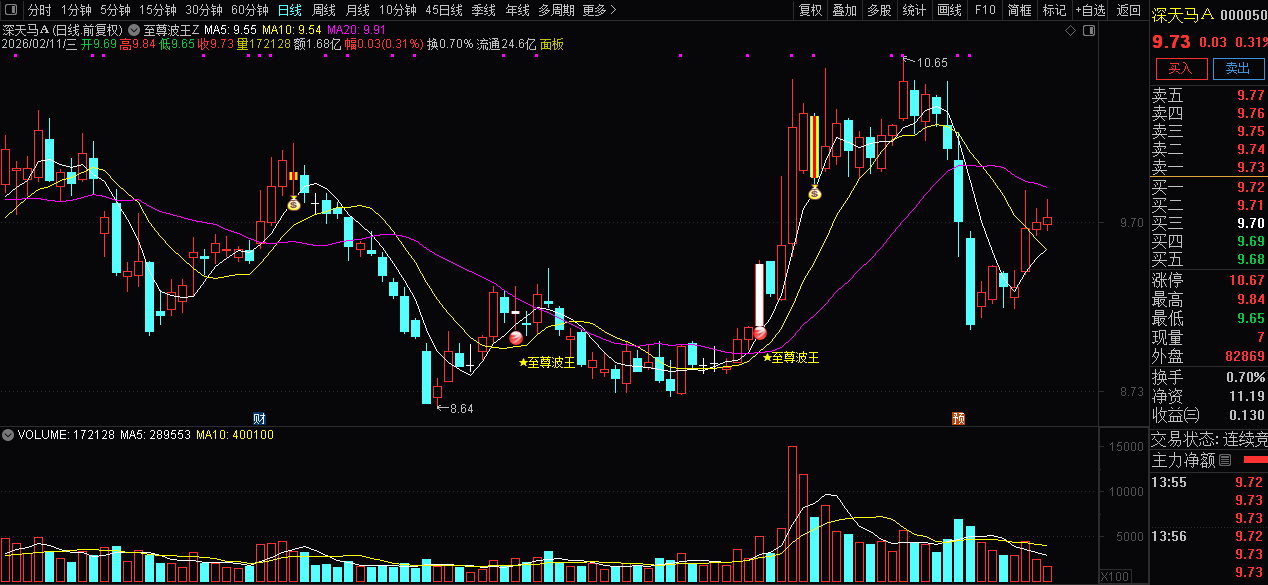The height and width of the screenshot is (585, 1268).
Task: Click the right ★至尊波王 signal label
Action: (790, 357)
